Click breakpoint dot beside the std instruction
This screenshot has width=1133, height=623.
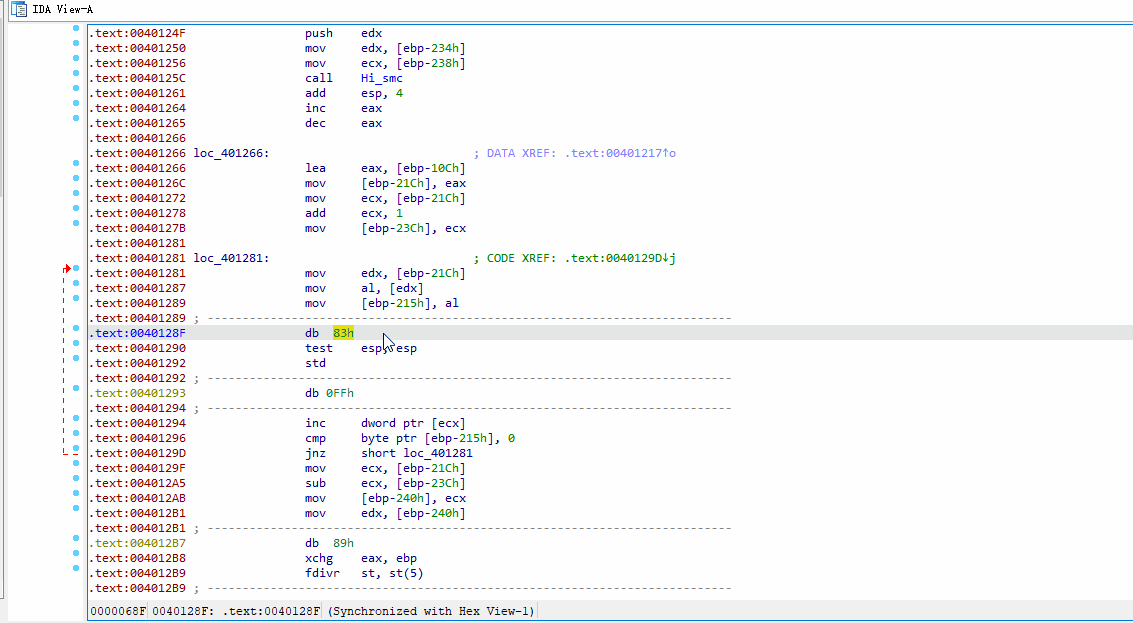[76, 358]
